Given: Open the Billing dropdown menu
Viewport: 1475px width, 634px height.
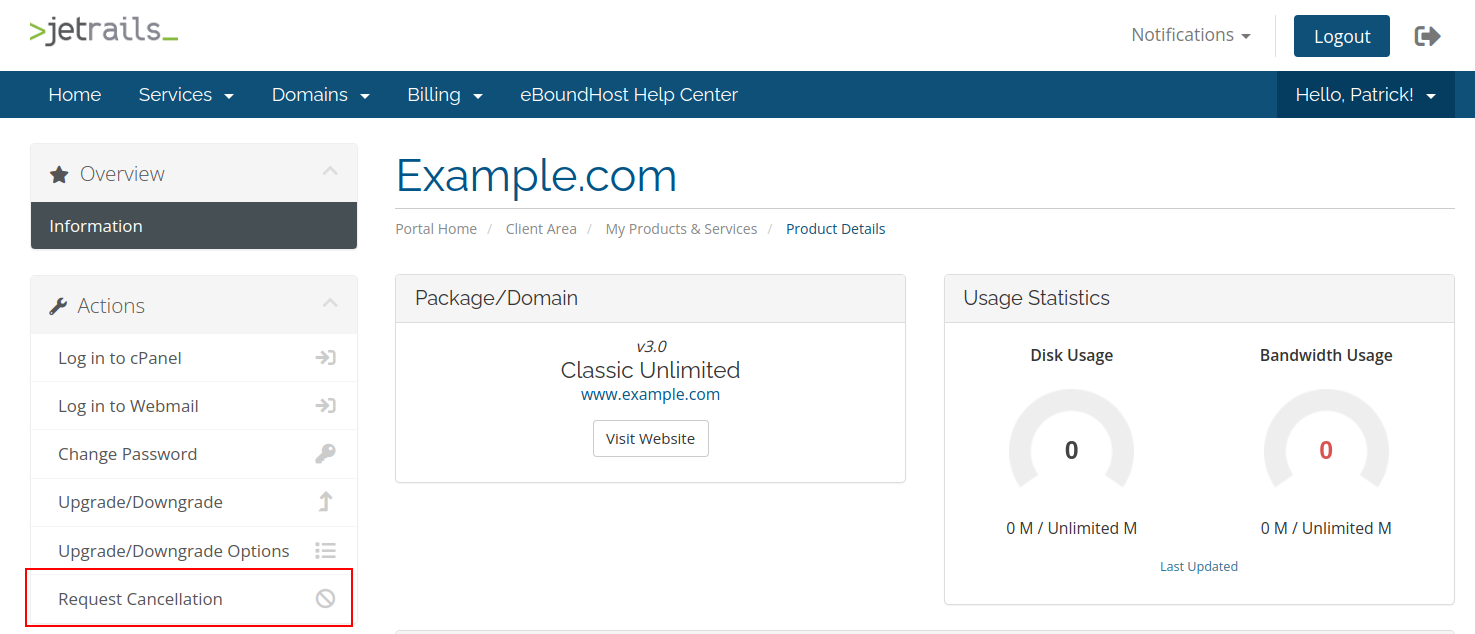Looking at the screenshot, I should [445, 95].
